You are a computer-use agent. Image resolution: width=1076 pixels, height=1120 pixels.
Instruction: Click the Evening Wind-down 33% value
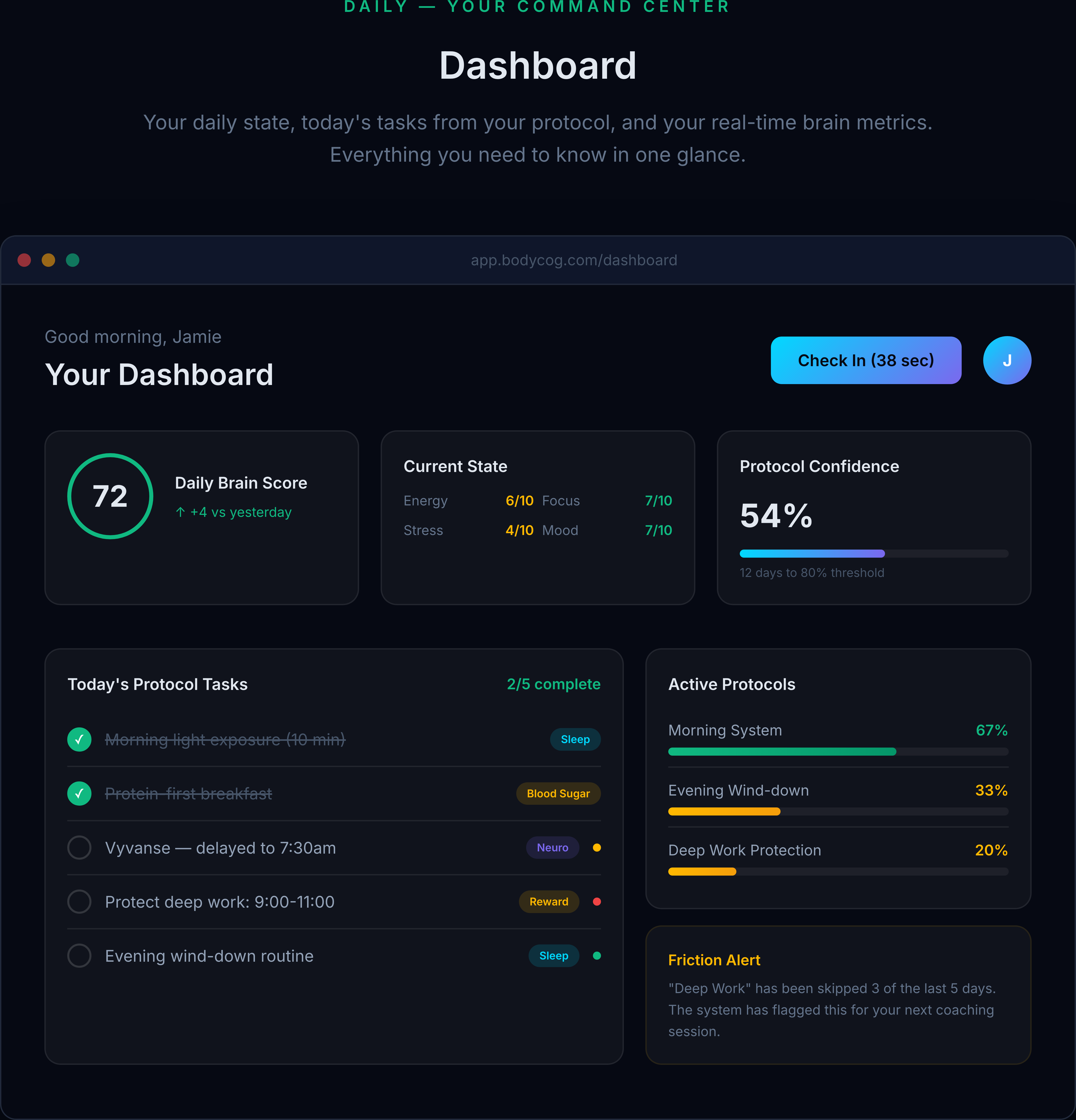(x=991, y=790)
